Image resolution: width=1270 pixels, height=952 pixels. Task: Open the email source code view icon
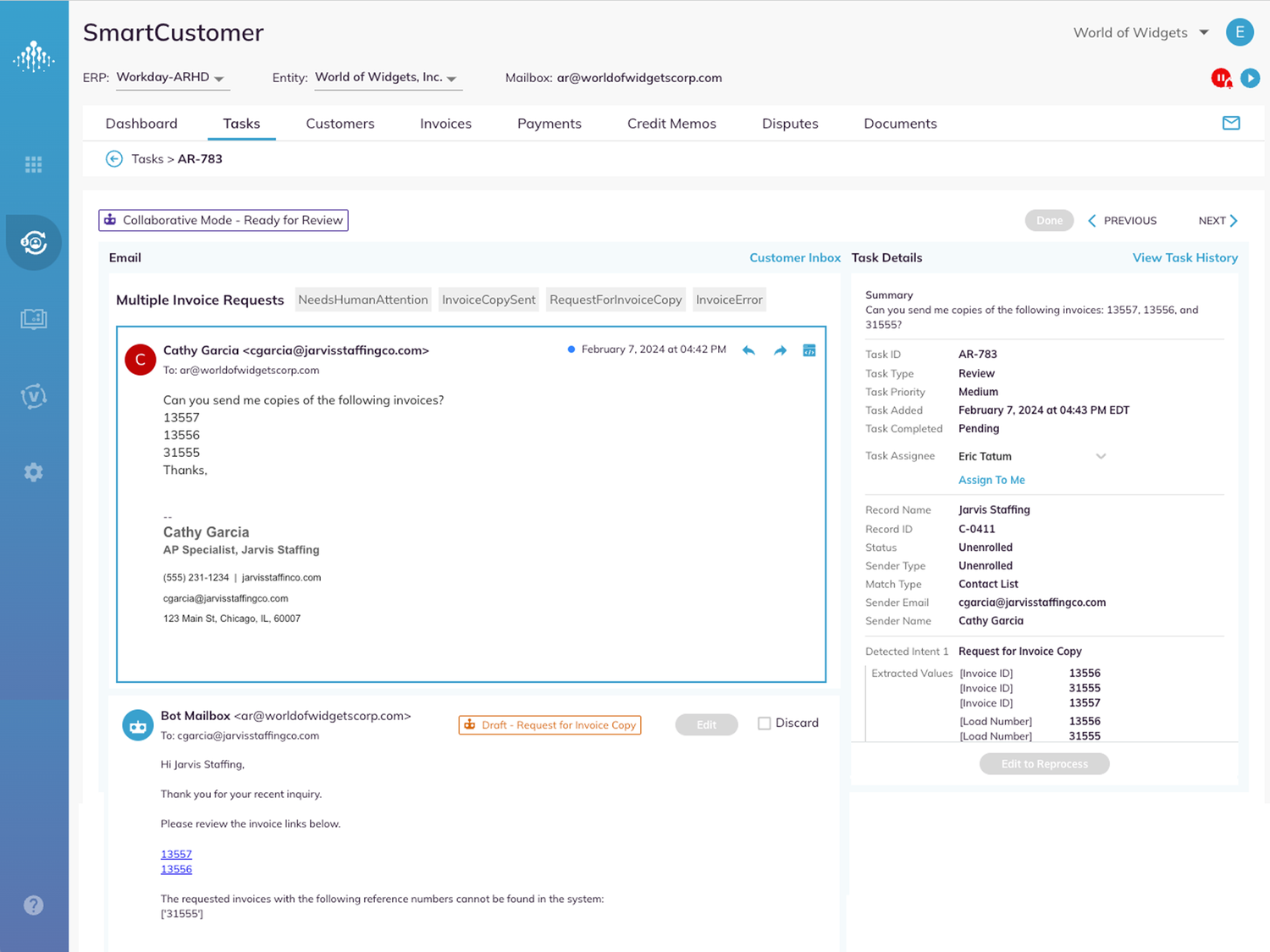(x=809, y=349)
